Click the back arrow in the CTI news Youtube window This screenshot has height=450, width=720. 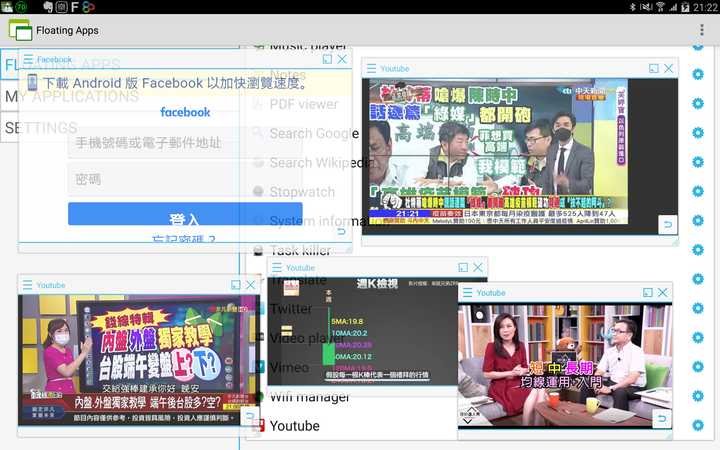(668, 225)
